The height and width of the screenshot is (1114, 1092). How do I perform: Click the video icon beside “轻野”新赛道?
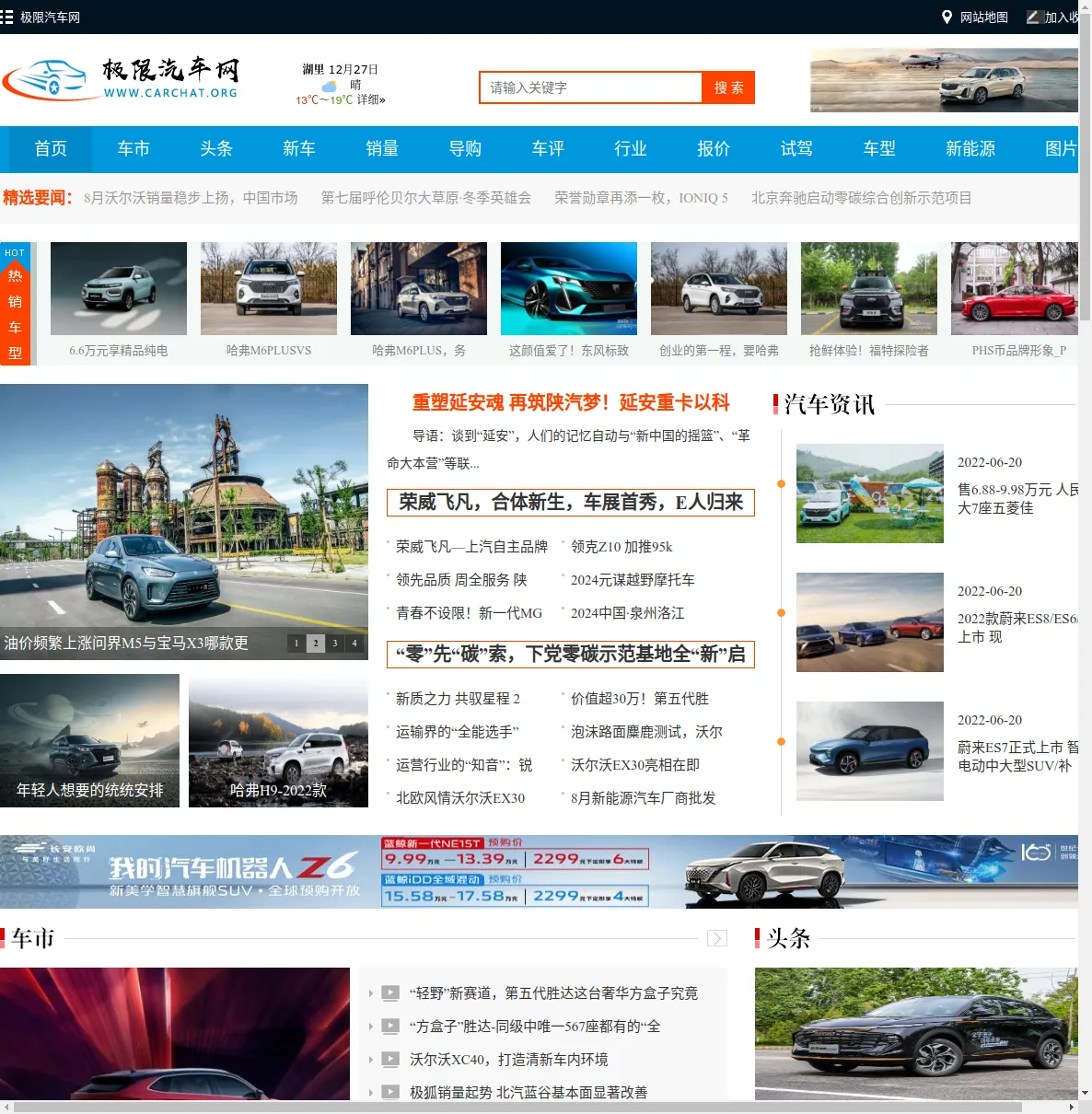pyautogui.click(x=390, y=993)
